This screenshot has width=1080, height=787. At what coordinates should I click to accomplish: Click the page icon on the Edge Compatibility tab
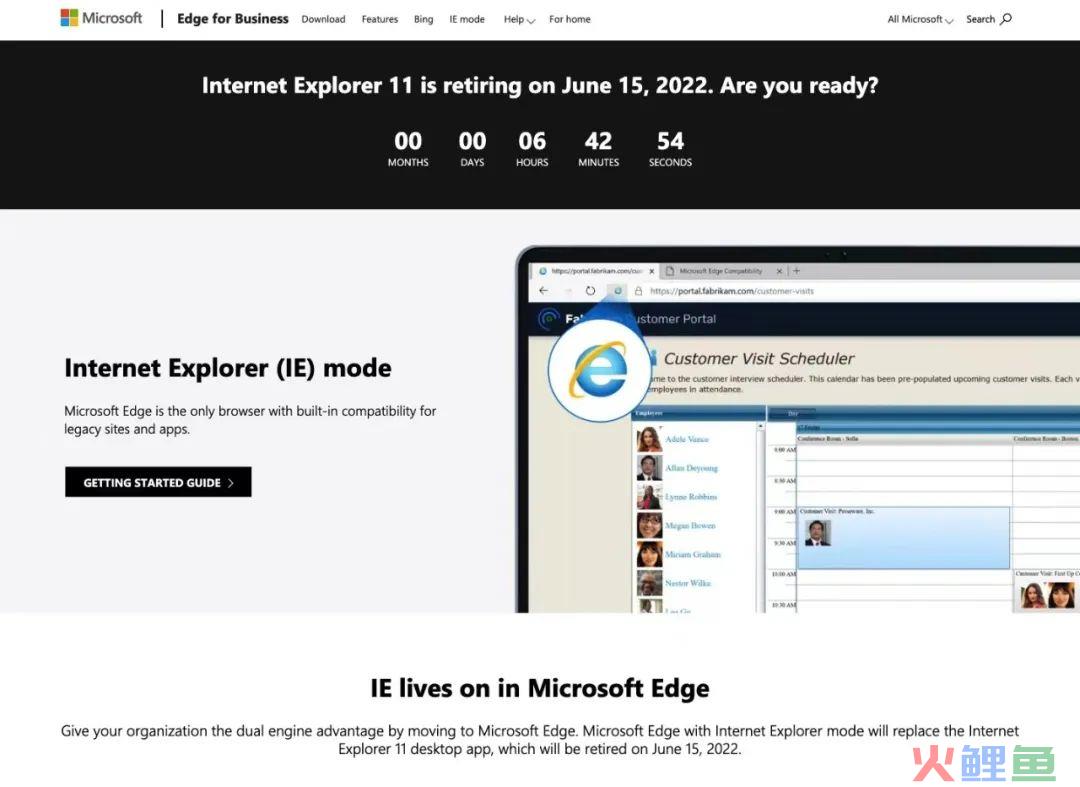point(669,271)
